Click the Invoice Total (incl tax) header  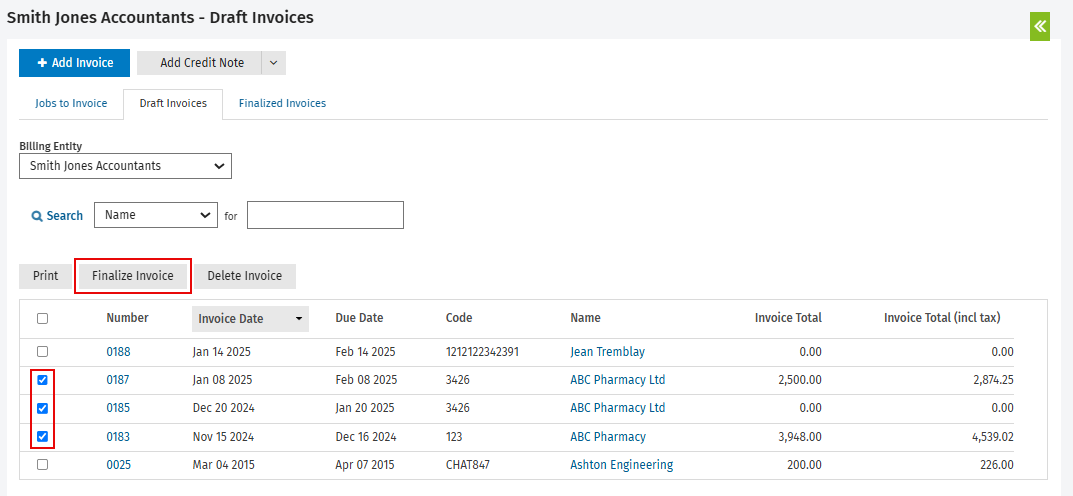[942, 318]
